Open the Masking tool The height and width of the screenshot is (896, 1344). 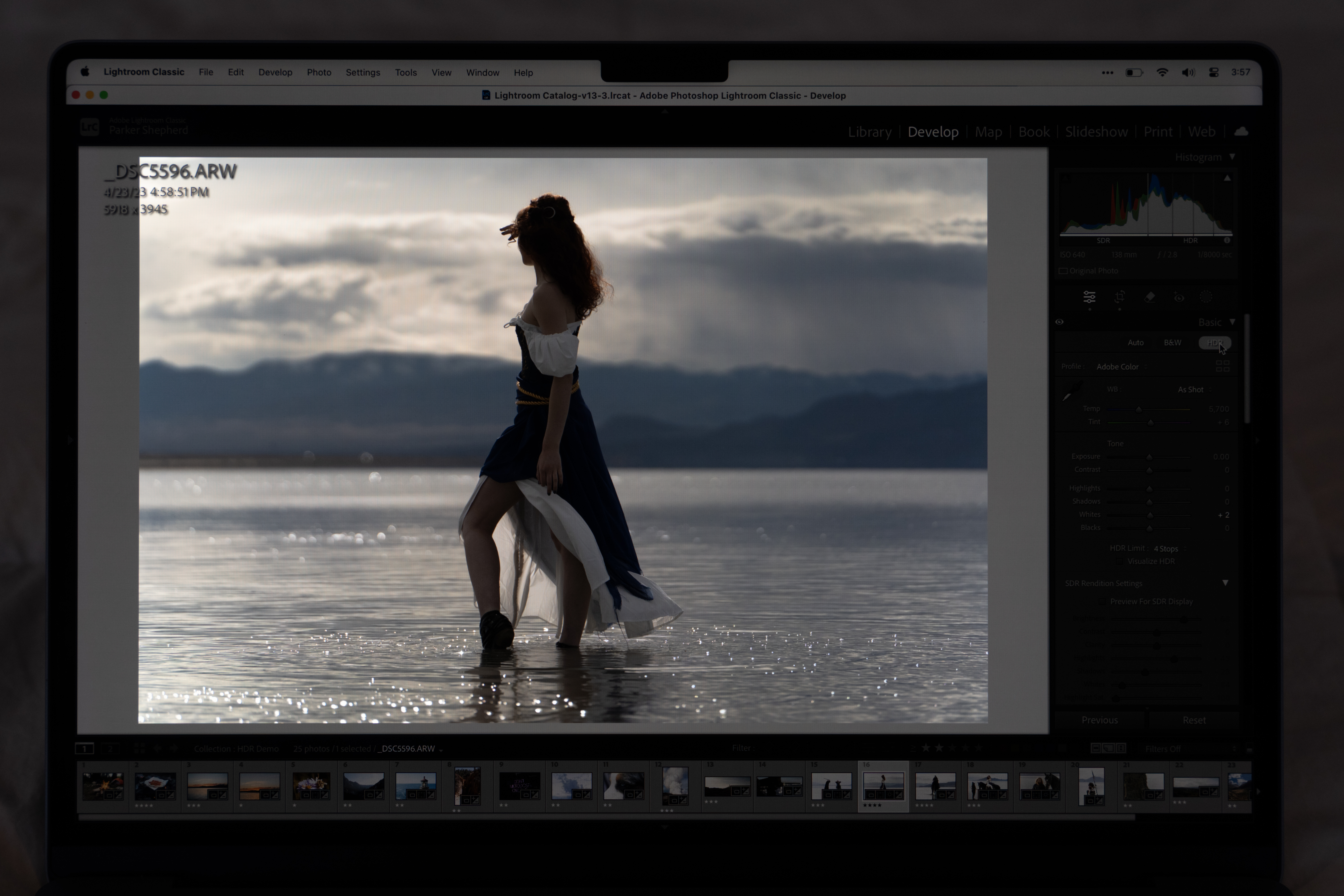point(1206,297)
